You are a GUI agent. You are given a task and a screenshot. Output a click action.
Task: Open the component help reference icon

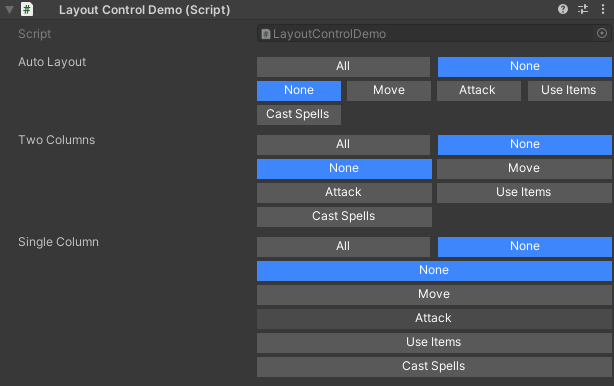point(563,9)
